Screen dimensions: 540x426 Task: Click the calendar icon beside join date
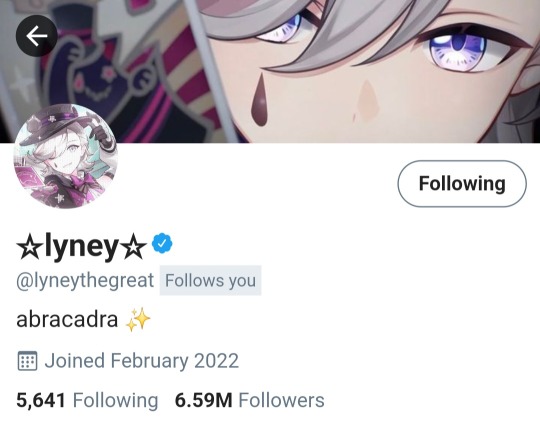tap(27, 361)
